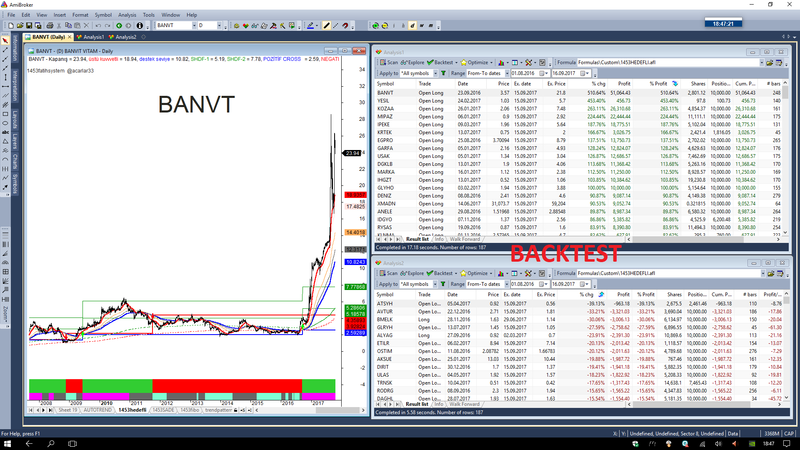
Task: Expand Backtest dropdown arrow in Analysis1
Action: click(456, 62)
